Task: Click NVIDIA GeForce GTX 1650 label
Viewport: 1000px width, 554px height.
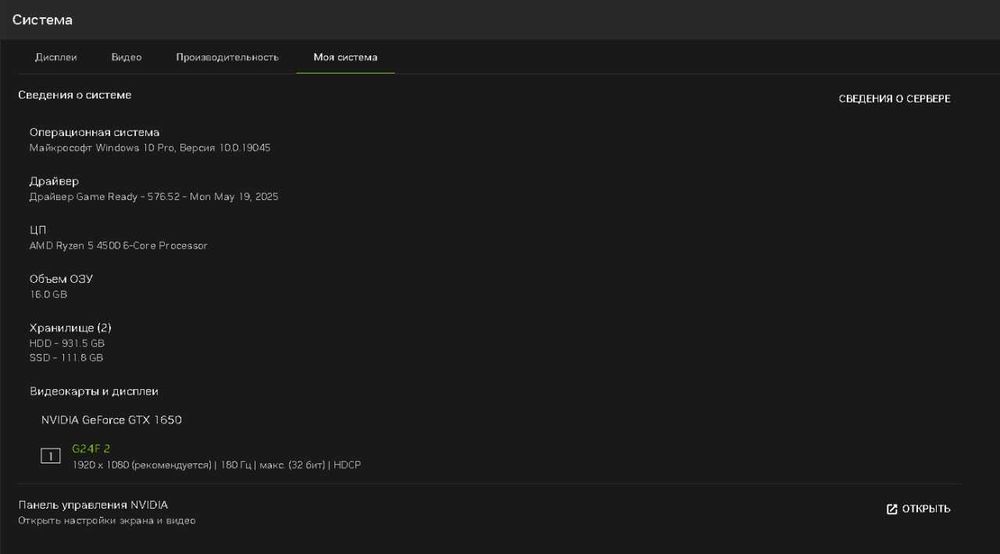Action: 111,420
